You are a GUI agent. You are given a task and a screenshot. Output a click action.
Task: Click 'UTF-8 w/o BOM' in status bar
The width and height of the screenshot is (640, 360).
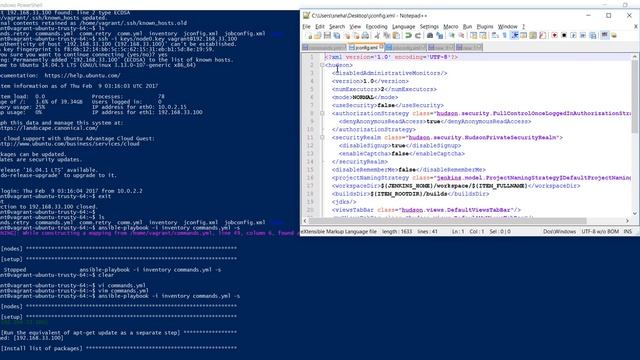600,231
